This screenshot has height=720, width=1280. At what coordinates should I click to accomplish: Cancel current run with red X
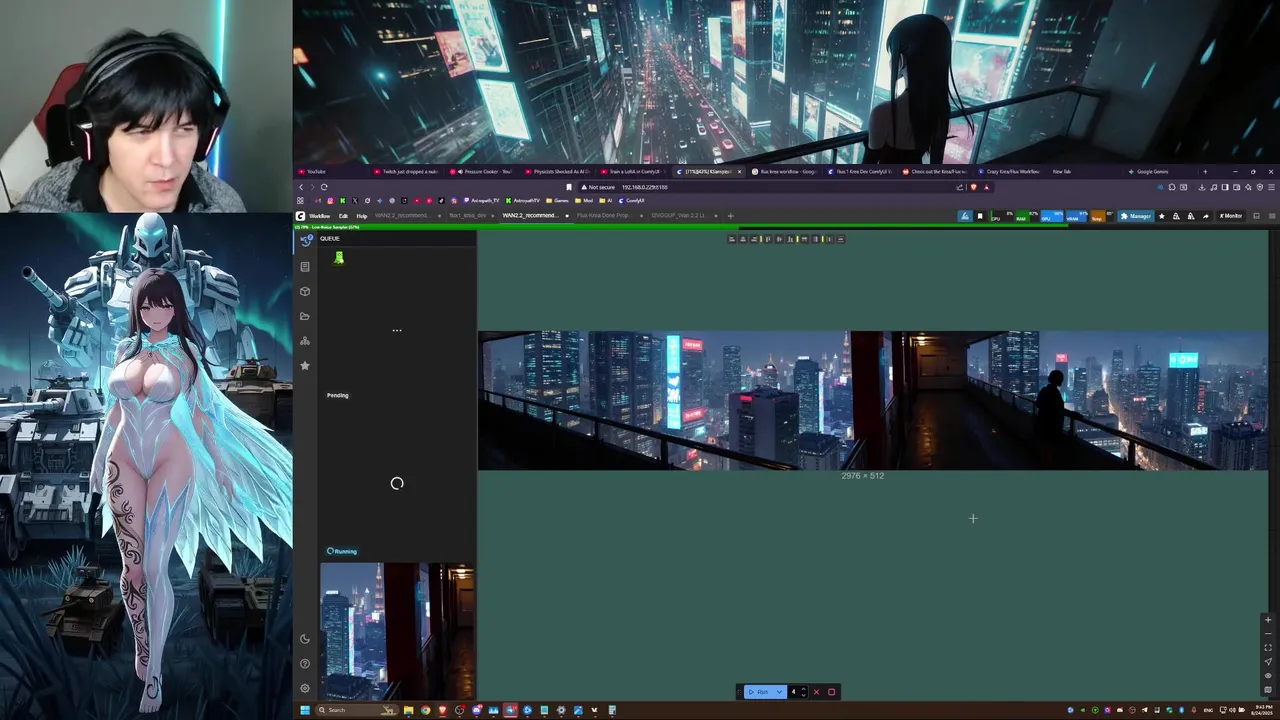816,692
